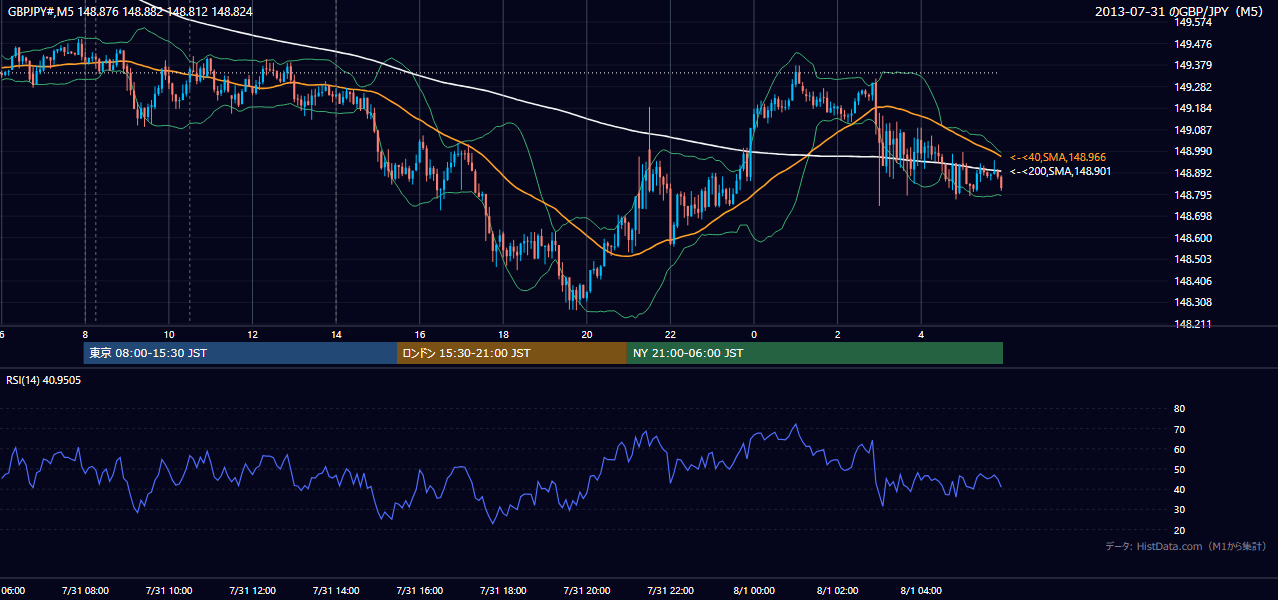Click hour label 22 under price chart
The height and width of the screenshot is (600, 1278).
[x=671, y=334]
